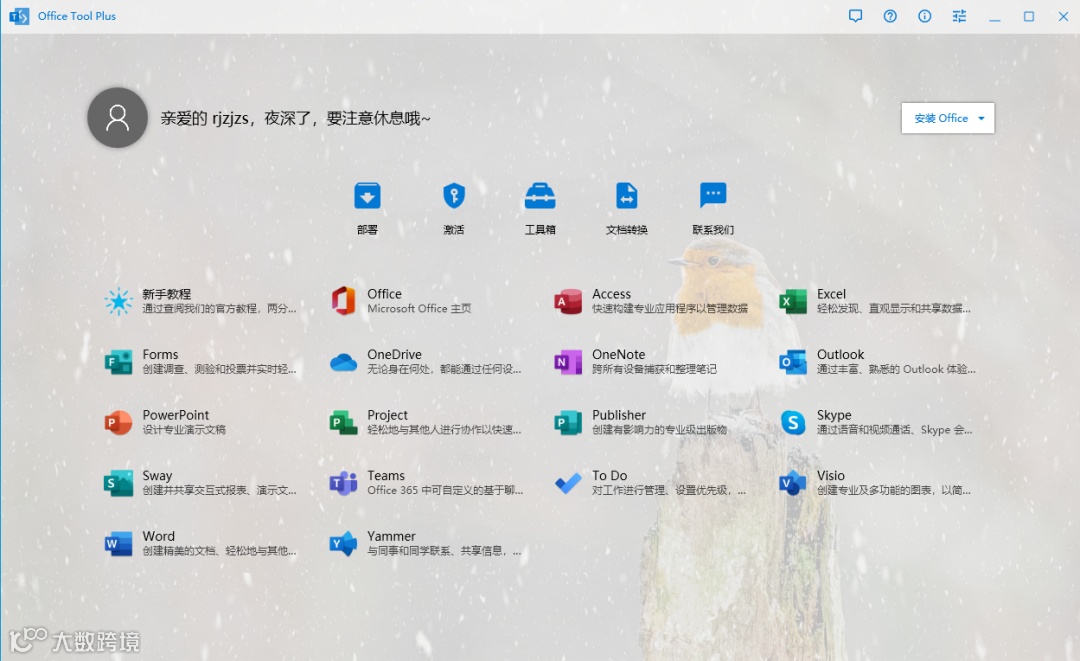
Task: Click the Publisher app icon
Action: [x=568, y=422]
